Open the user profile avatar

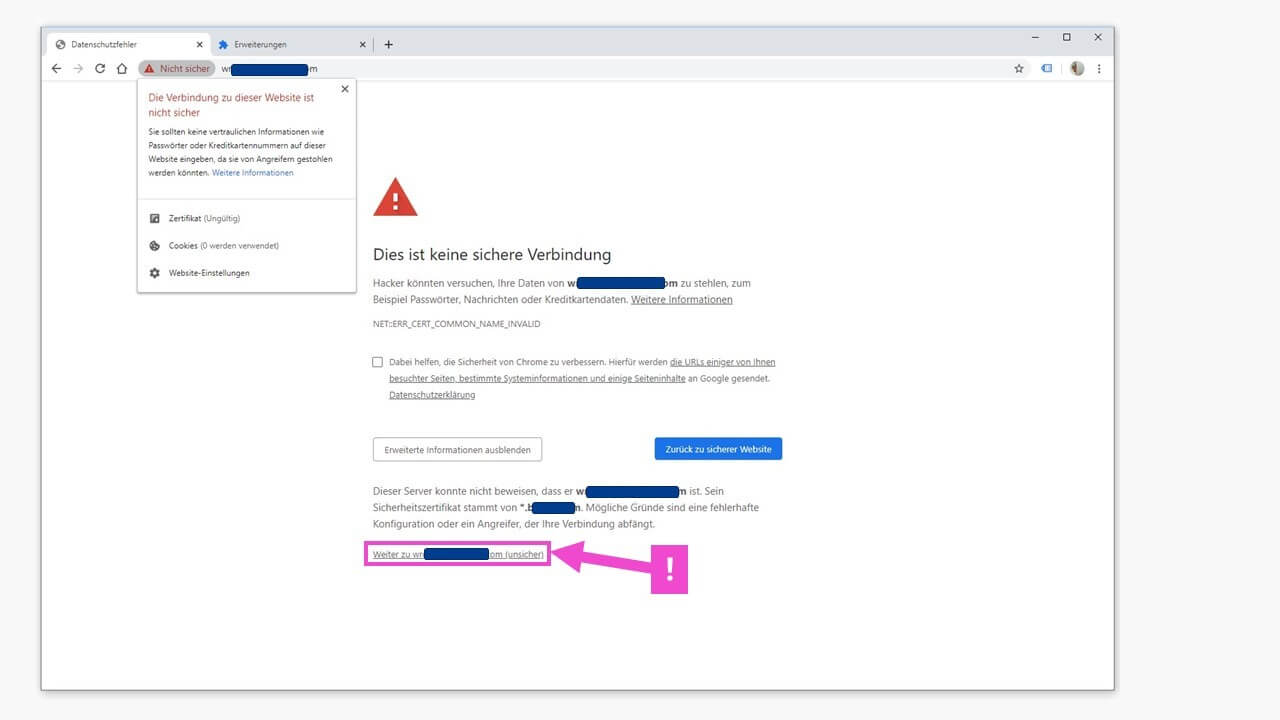point(1077,69)
